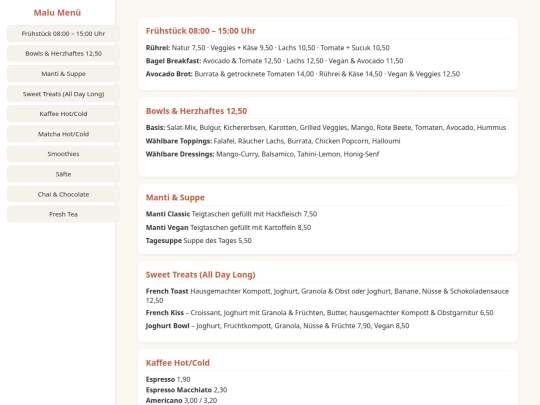
Task: Select Manti Vegan item line
Action: 228,227
